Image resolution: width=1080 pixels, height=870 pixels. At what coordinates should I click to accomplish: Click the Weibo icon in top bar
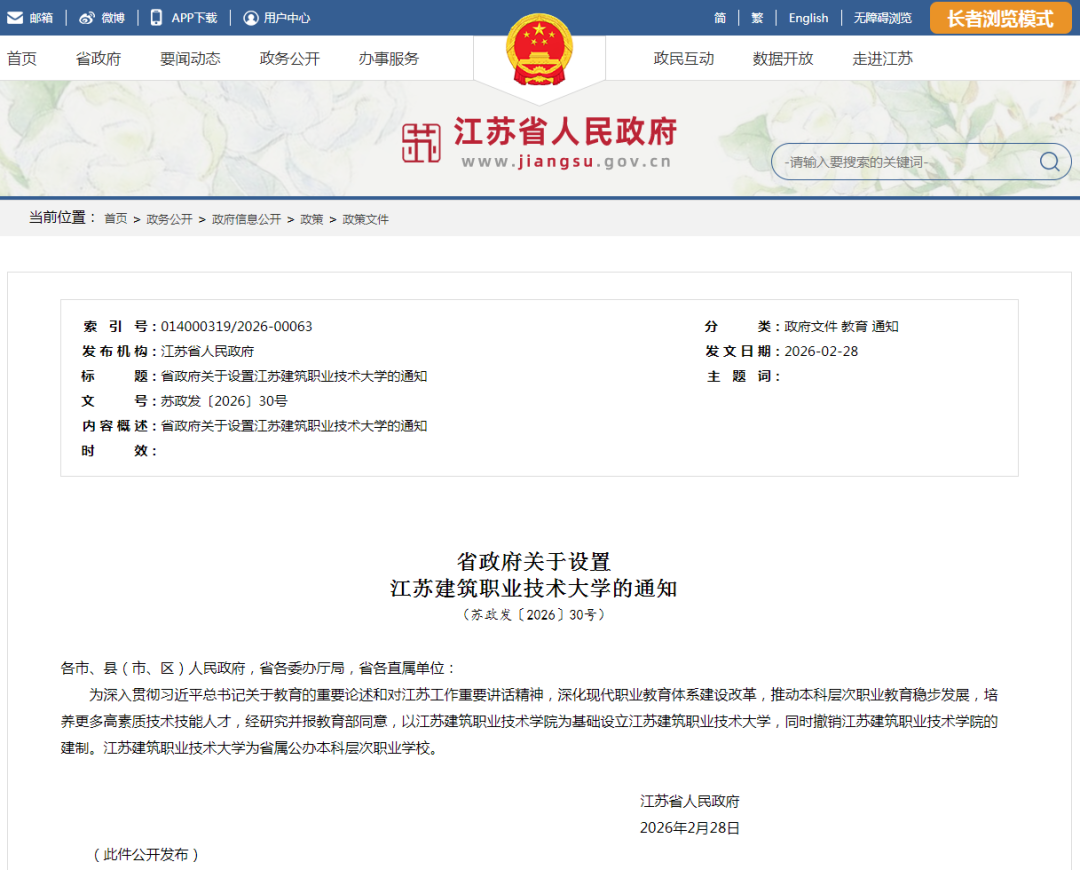(x=87, y=18)
